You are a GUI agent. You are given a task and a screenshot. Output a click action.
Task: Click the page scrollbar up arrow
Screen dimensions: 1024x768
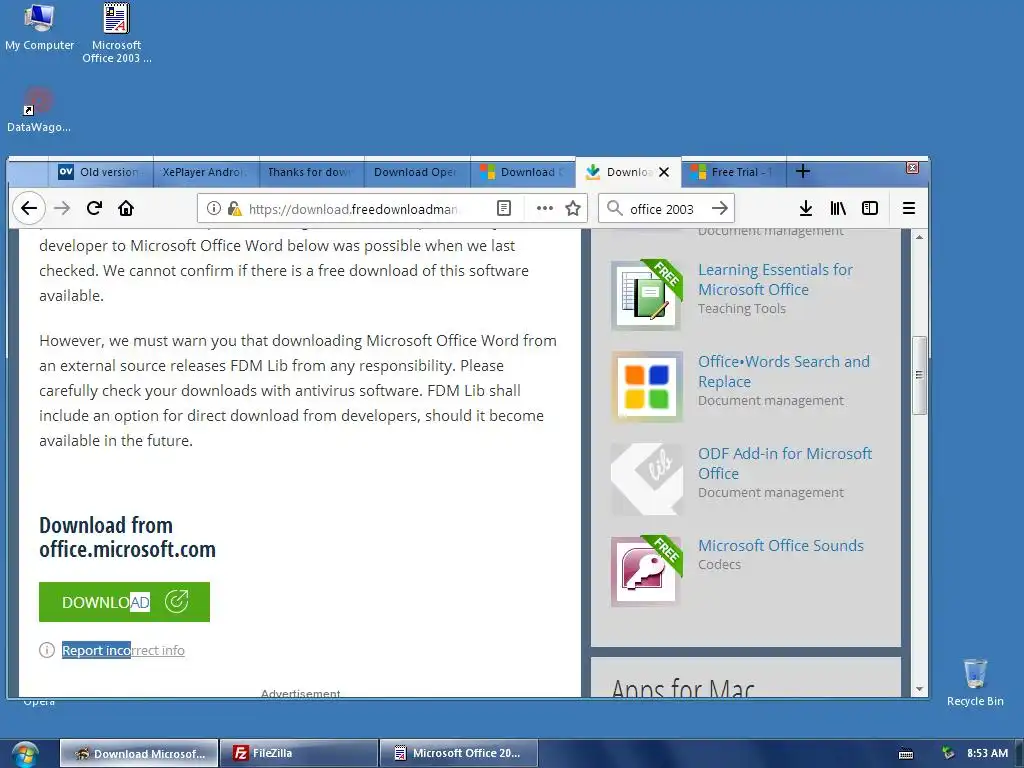pyautogui.click(x=920, y=237)
